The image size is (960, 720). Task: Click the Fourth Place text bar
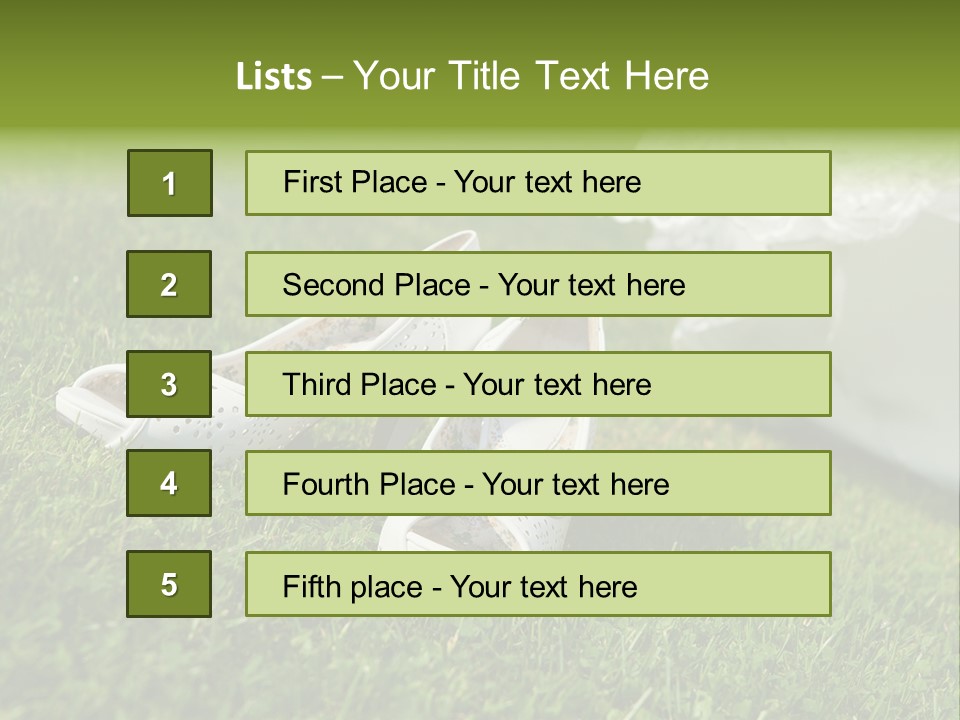(538, 484)
